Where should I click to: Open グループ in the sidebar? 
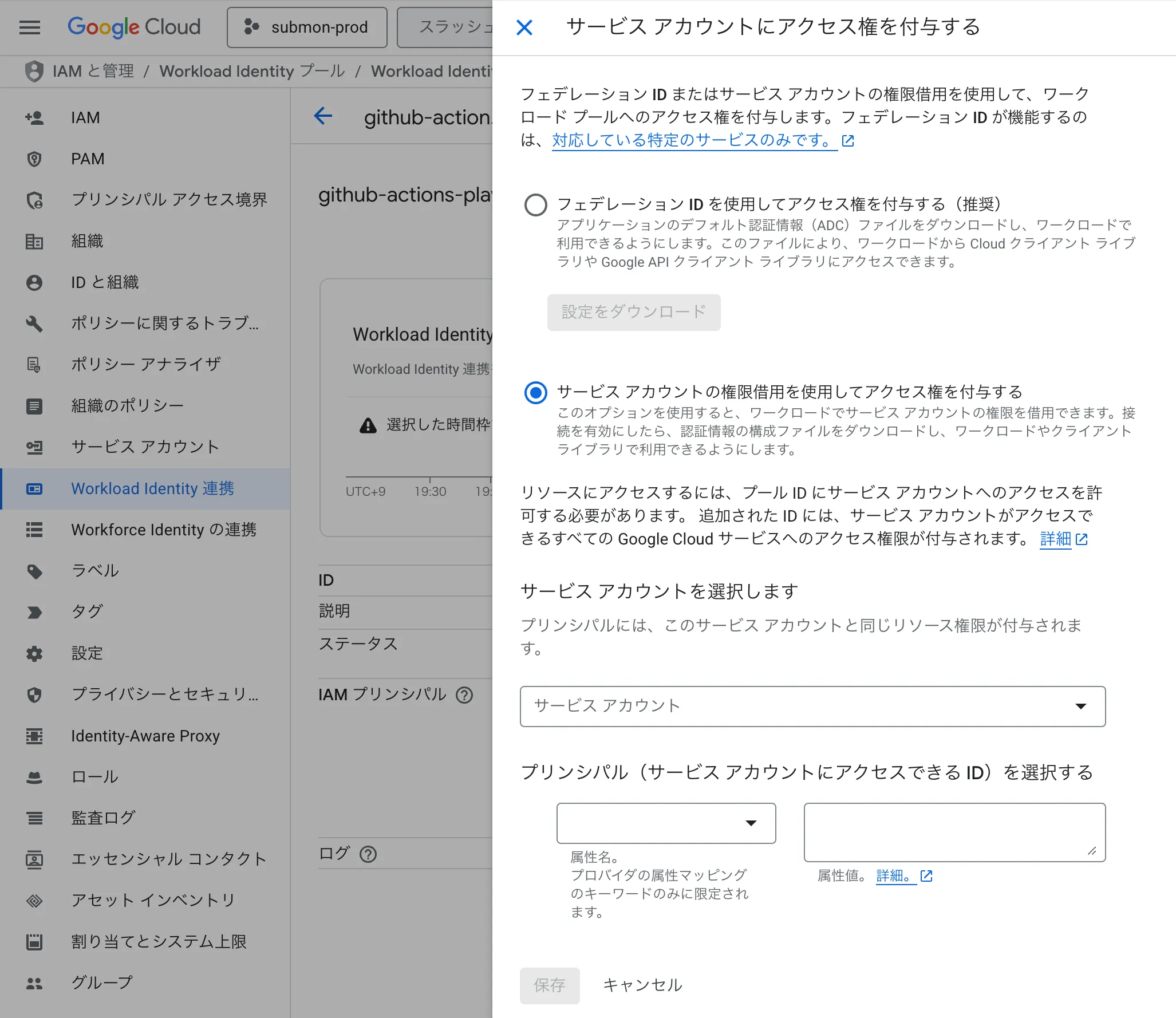(145, 983)
